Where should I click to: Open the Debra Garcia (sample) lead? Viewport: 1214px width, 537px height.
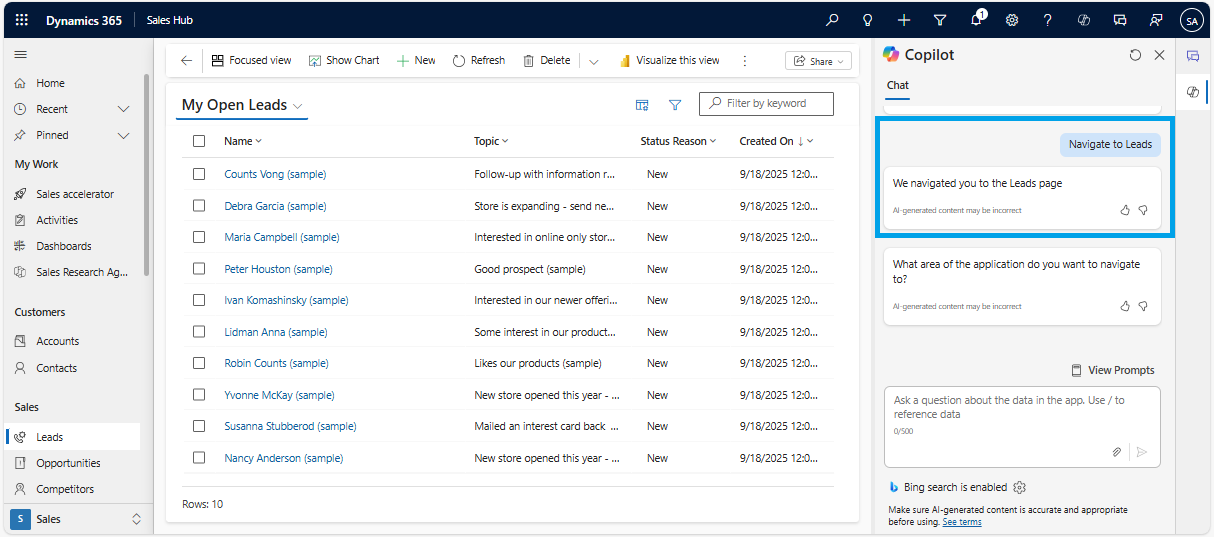[275, 206]
